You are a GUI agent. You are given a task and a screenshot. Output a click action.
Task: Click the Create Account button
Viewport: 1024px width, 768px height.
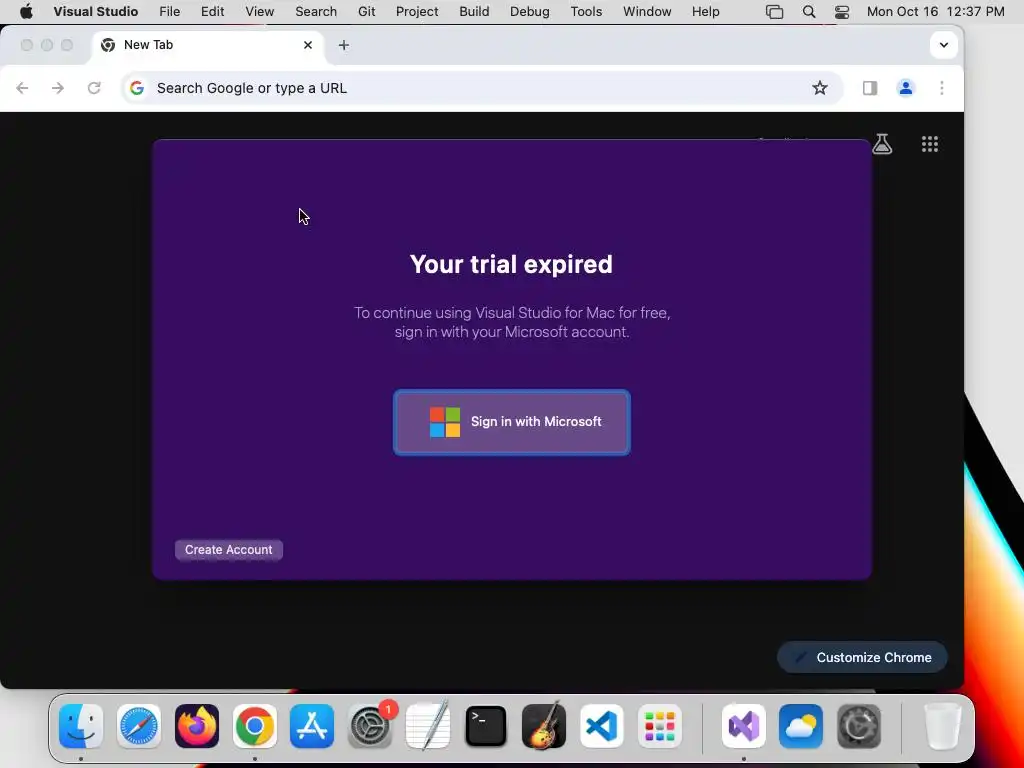[229, 550]
